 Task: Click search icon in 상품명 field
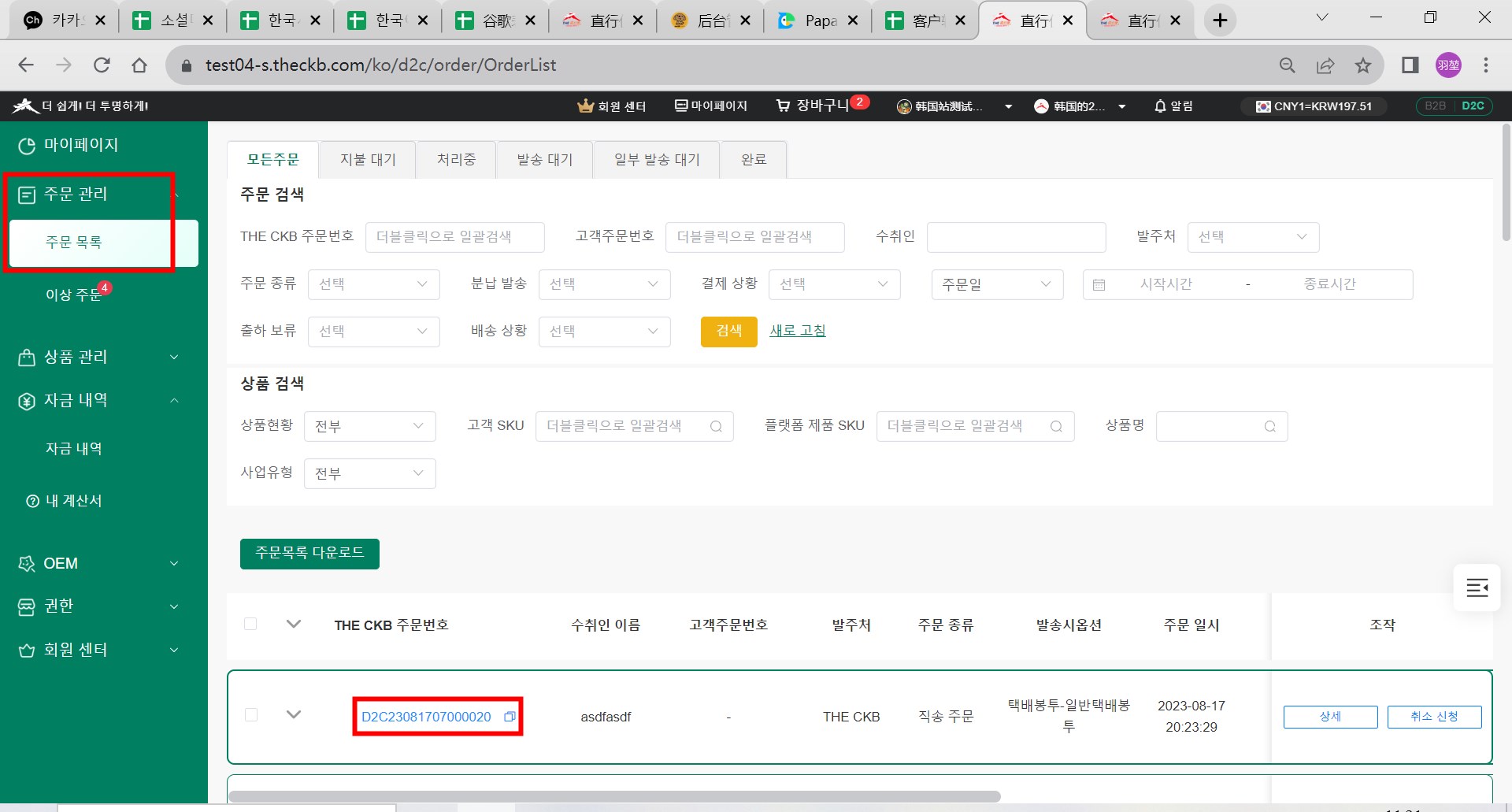pyautogui.click(x=1269, y=426)
